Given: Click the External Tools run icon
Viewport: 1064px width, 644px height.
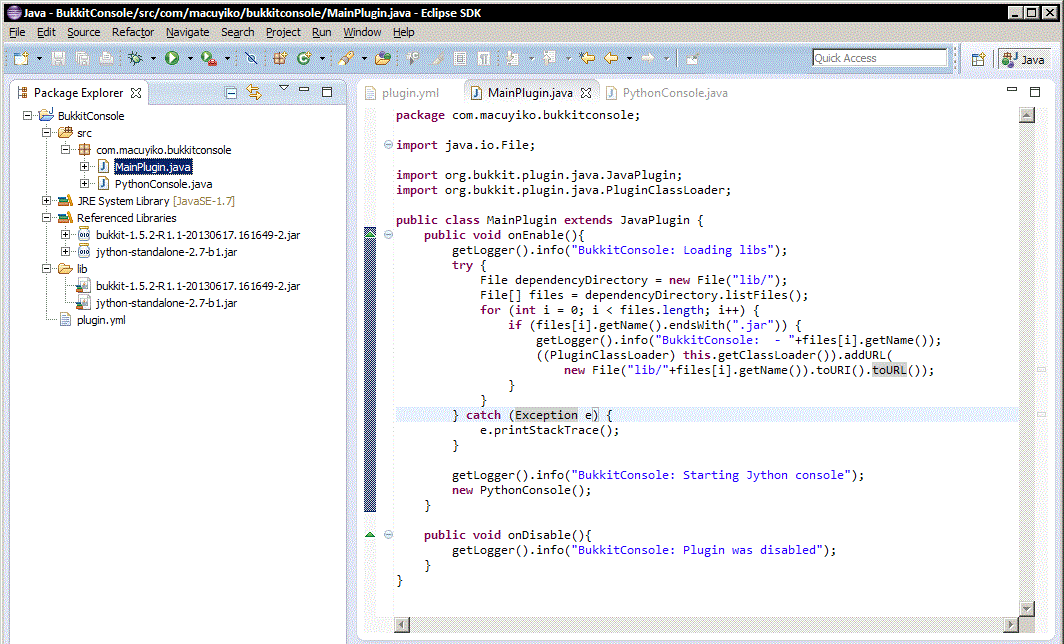Looking at the screenshot, I should (208, 58).
